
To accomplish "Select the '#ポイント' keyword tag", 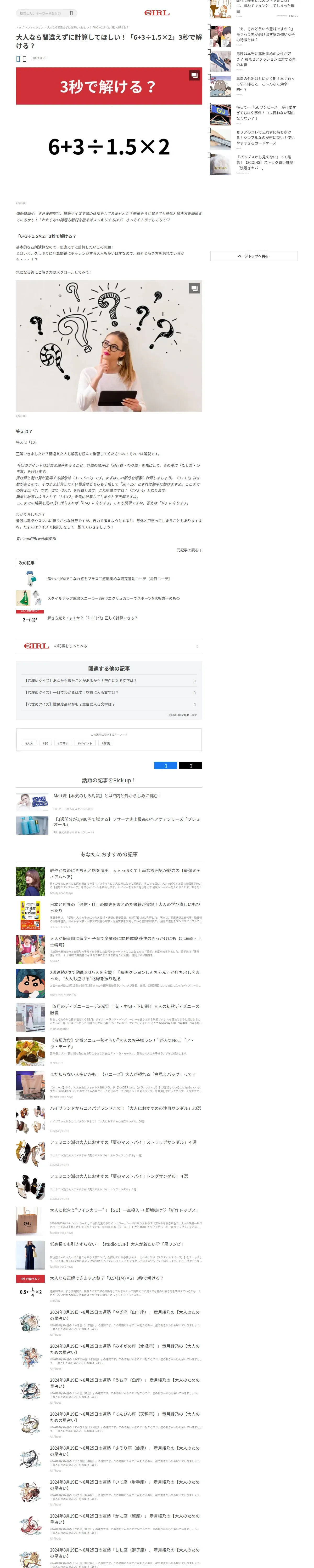I will 85,743.
